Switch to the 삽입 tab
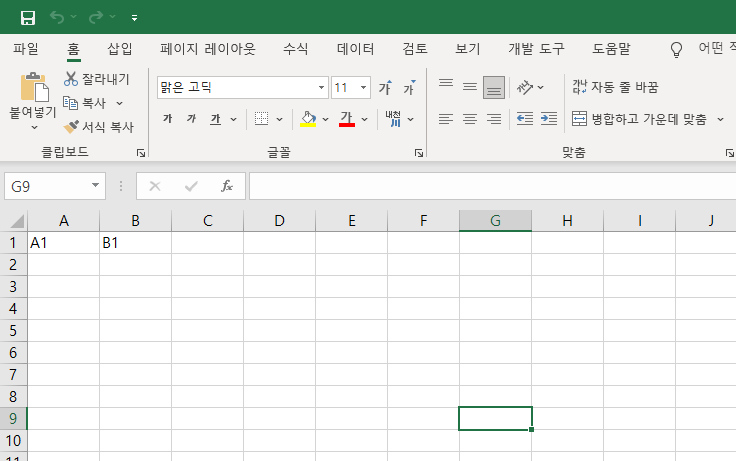Screen dimensions: 736x461 click(120, 49)
